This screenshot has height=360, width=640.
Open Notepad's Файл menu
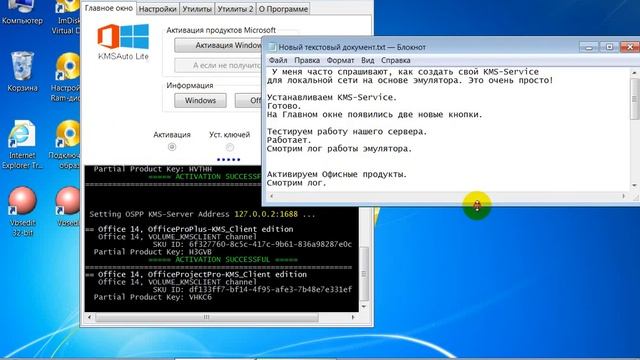pyautogui.click(x=278, y=60)
